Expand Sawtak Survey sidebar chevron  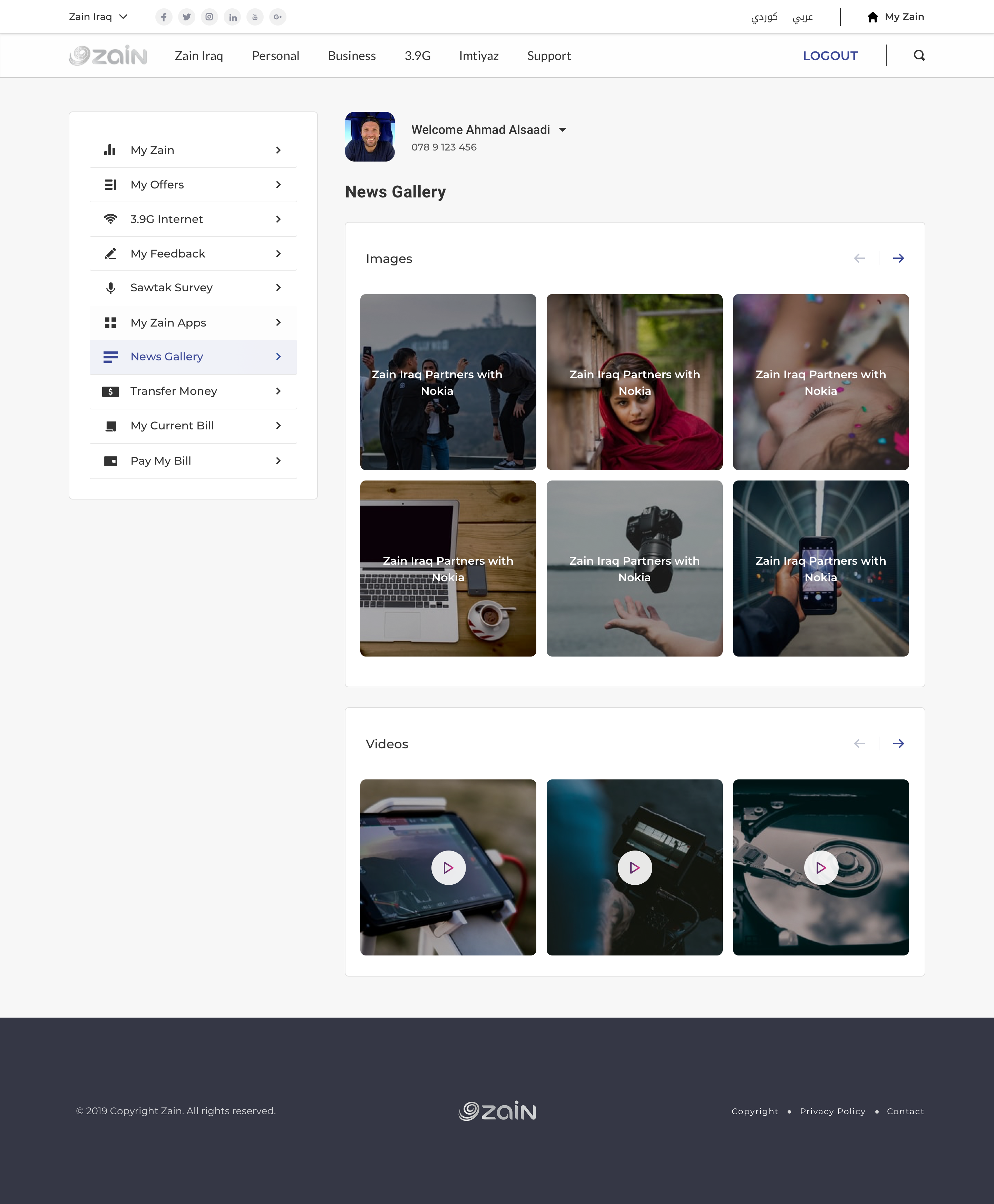click(x=278, y=288)
